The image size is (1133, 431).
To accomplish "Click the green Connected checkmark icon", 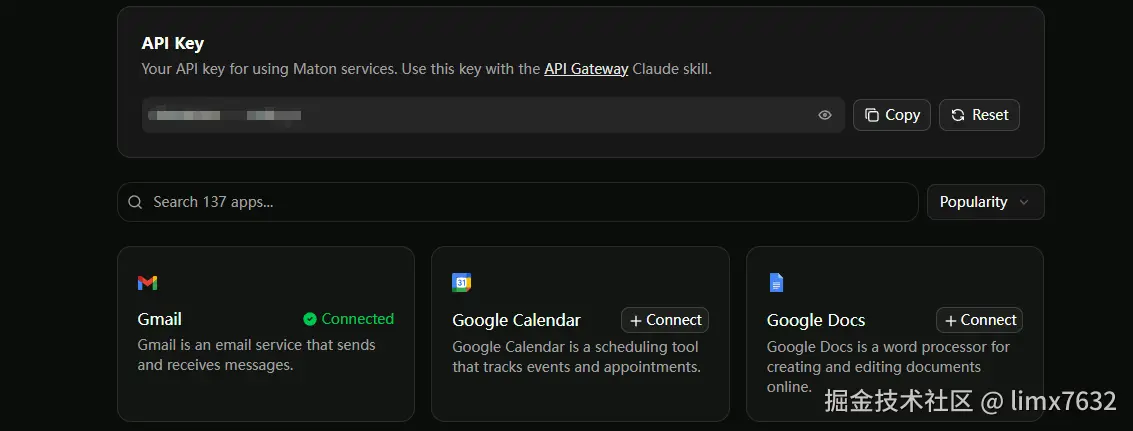I will click(310, 319).
